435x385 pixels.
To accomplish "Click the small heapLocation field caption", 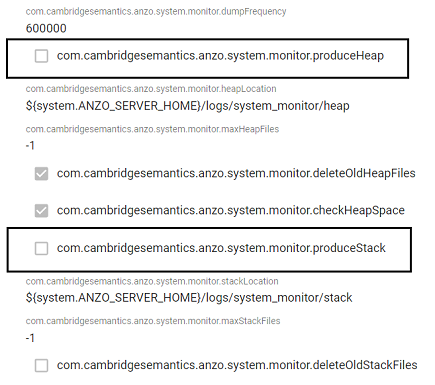I will [x=151, y=89].
